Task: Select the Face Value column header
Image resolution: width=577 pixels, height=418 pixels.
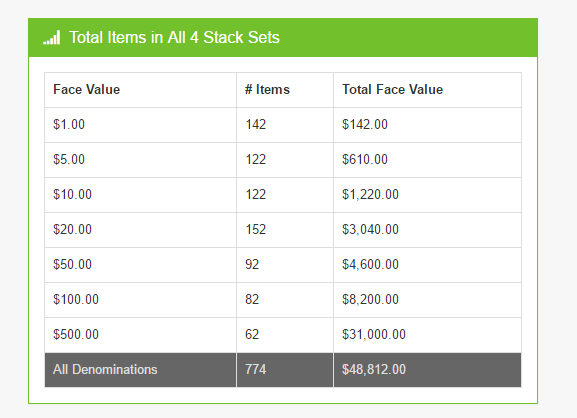Action: coord(140,90)
